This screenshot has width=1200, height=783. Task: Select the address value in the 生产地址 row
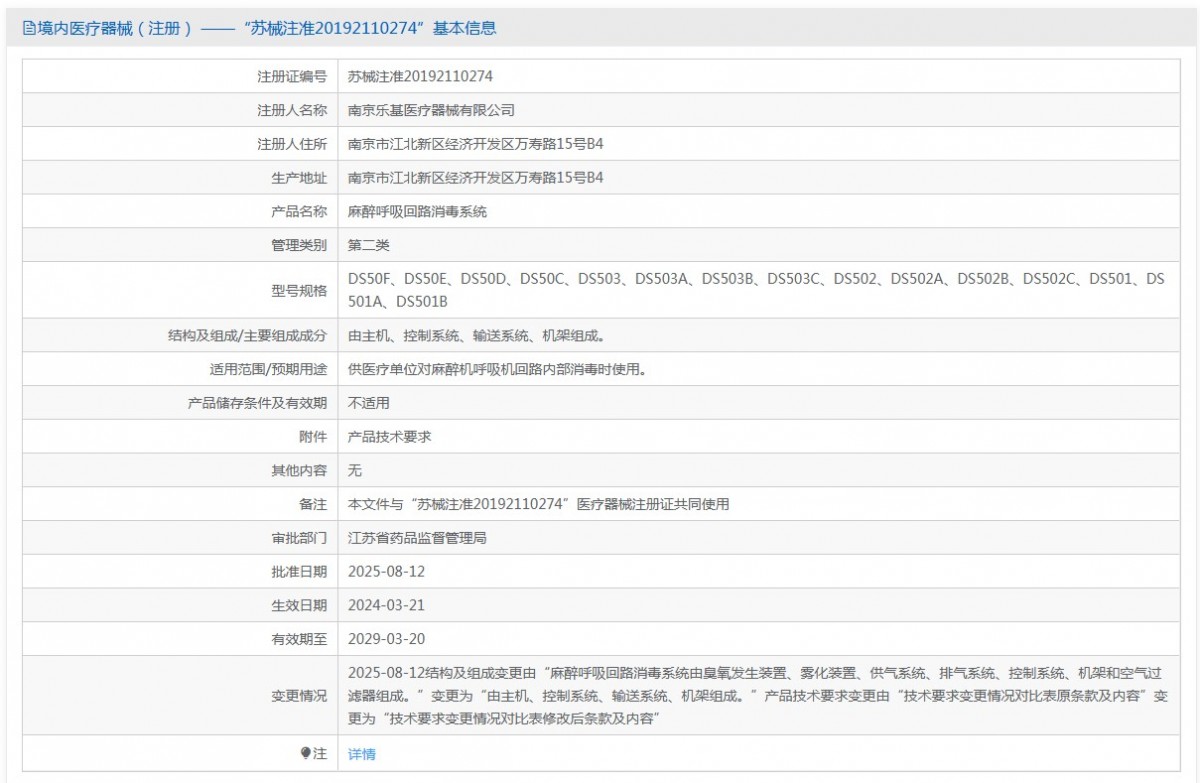pyautogui.click(x=475, y=178)
